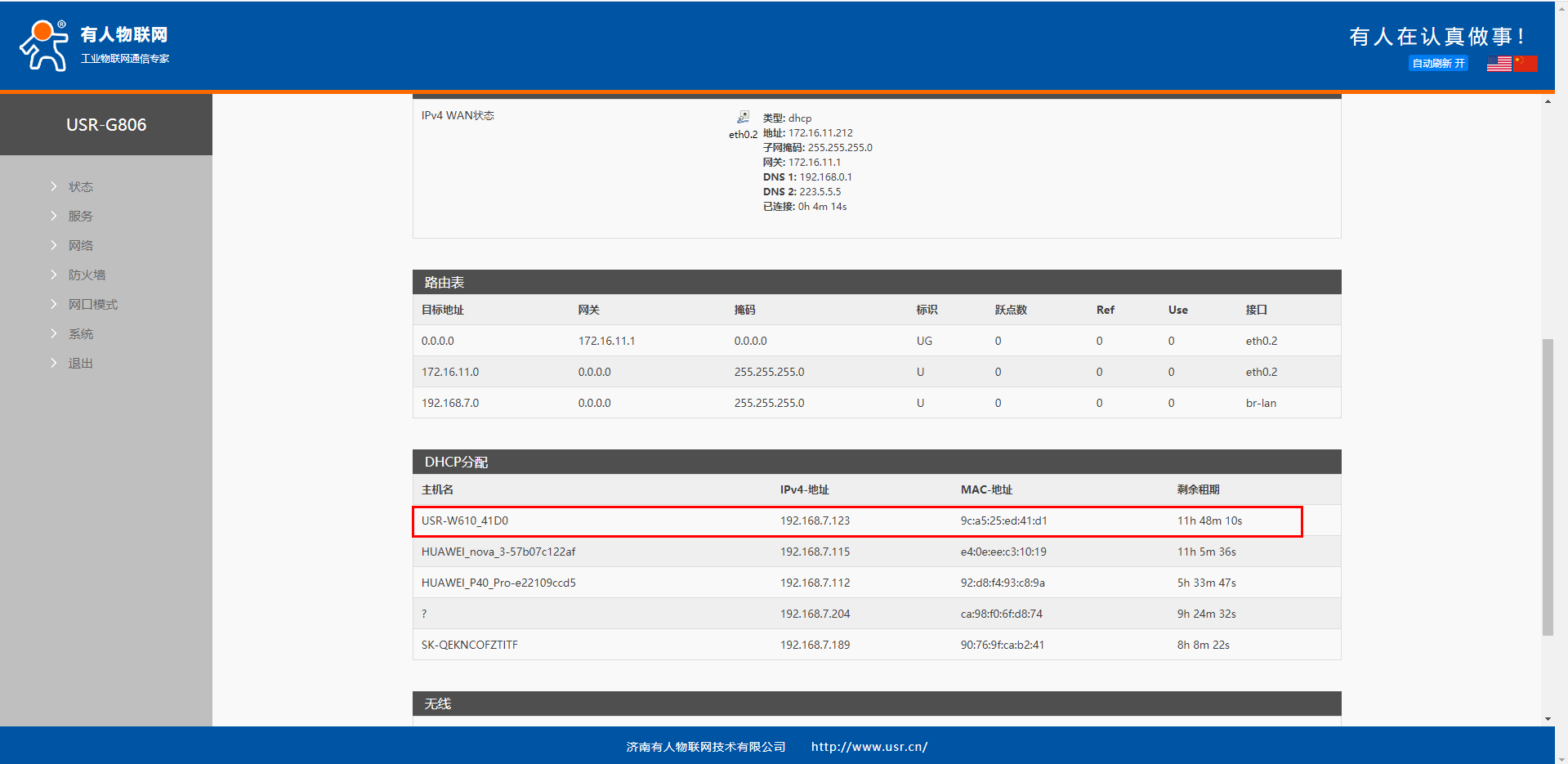Click the eth0.2 network interface icon

(743, 118)
